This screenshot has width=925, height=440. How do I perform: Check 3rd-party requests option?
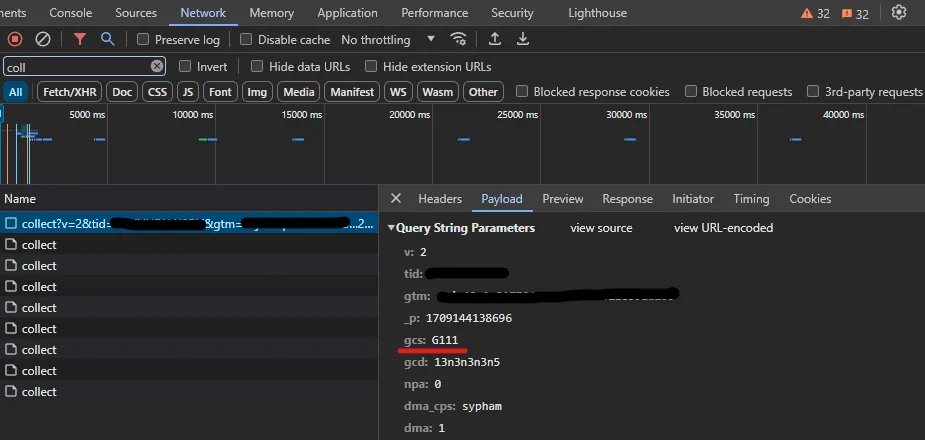[813, 91]
